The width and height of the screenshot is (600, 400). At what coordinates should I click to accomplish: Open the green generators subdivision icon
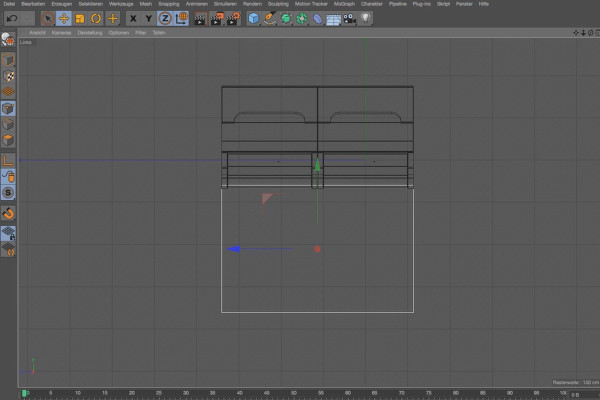tap(286, 18)
